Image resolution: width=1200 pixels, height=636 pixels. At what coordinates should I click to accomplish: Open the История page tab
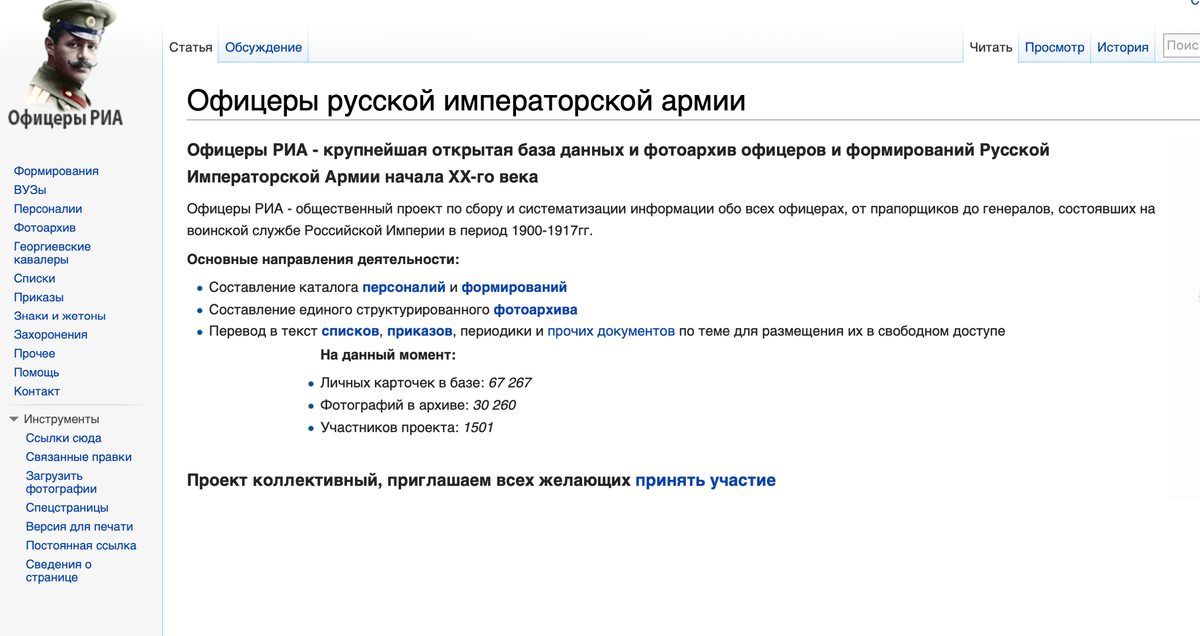[1122, 46]
